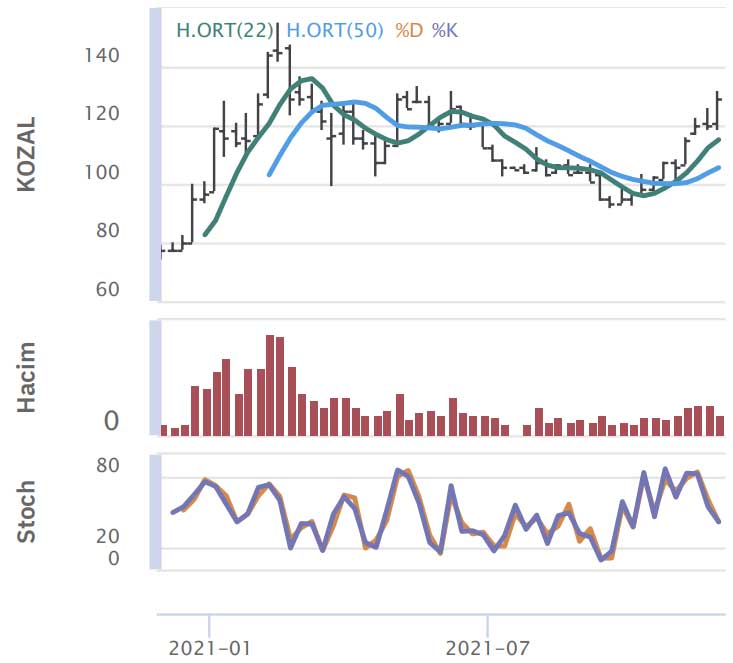Click the tallest volume bar in Hacim
The image size is (733, 663).
270,386
